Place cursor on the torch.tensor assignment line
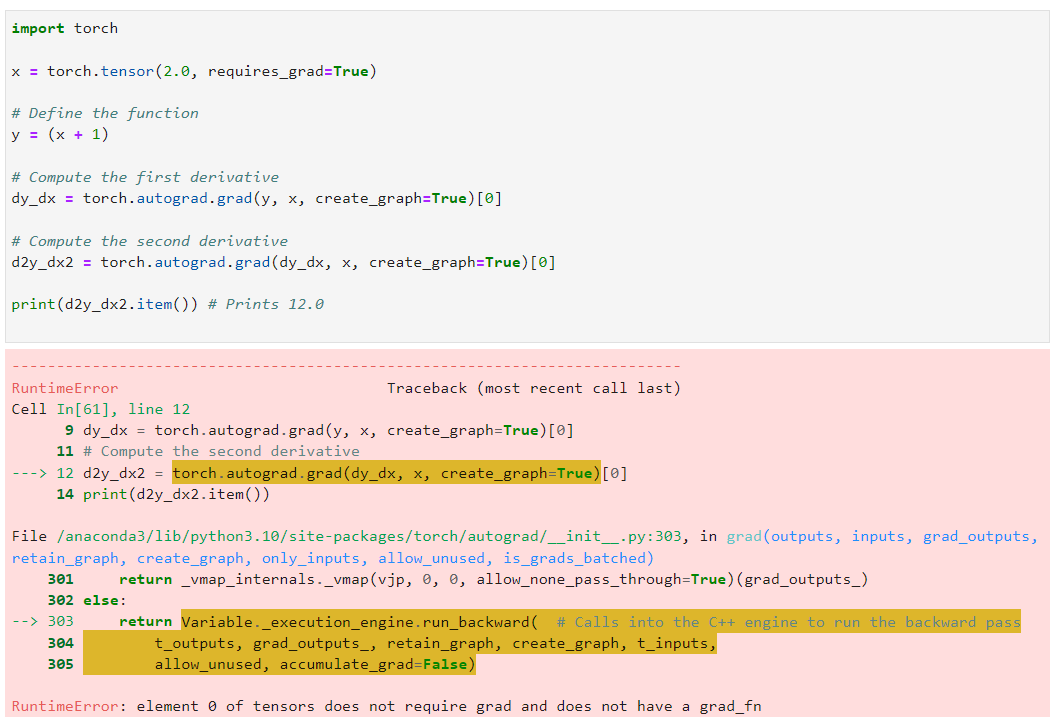 point(194,71)
